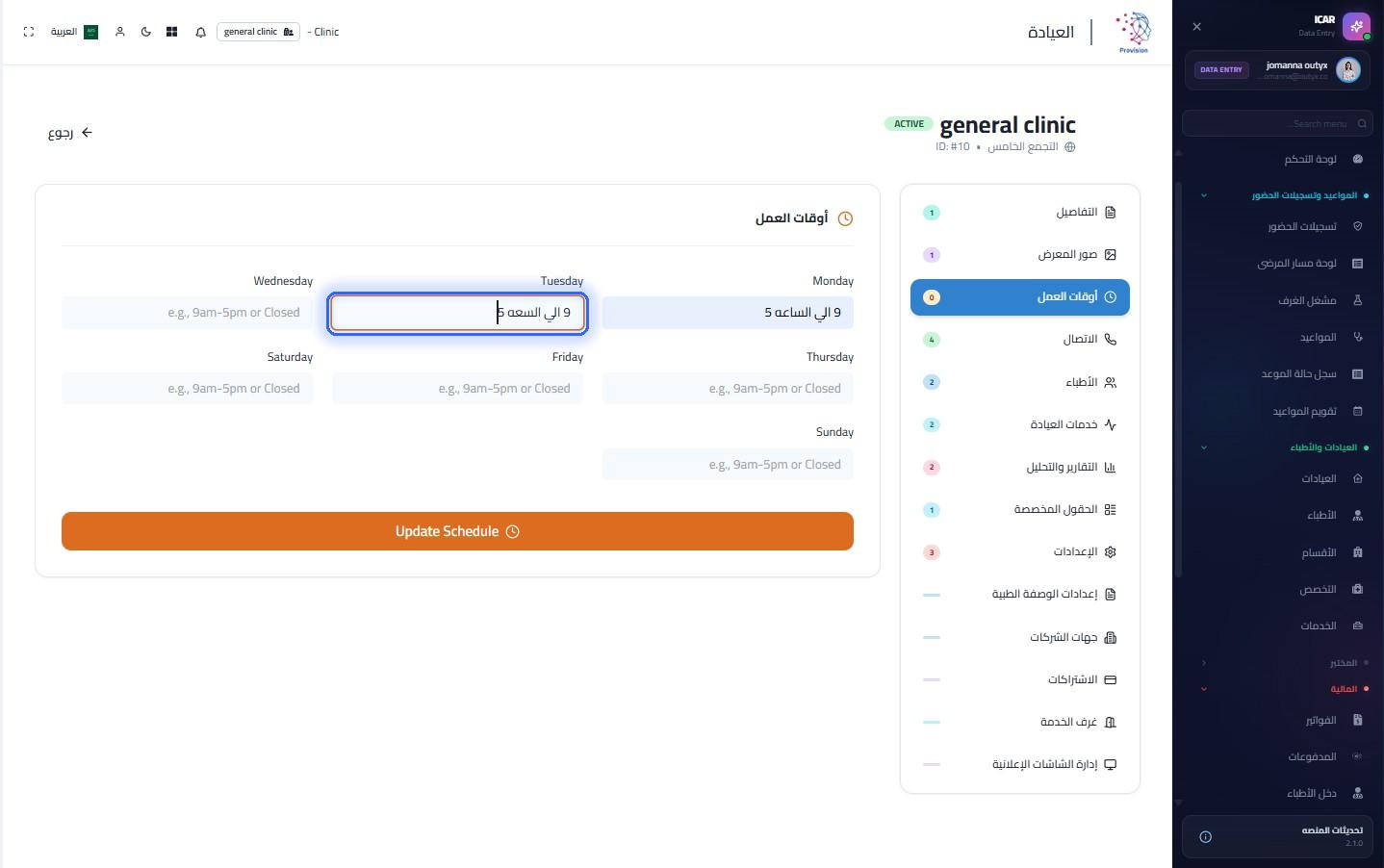The height and width of the screenshot is (868, 1384).
Task: Click the الخدمات icon in sidebar
Action: (x=1357, y=625)
